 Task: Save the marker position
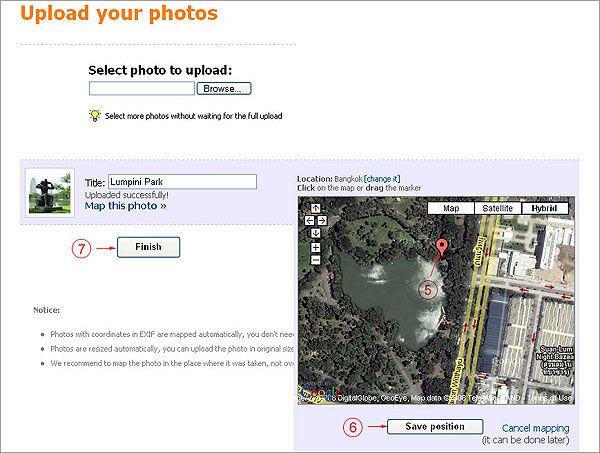(x=434, y=426)
